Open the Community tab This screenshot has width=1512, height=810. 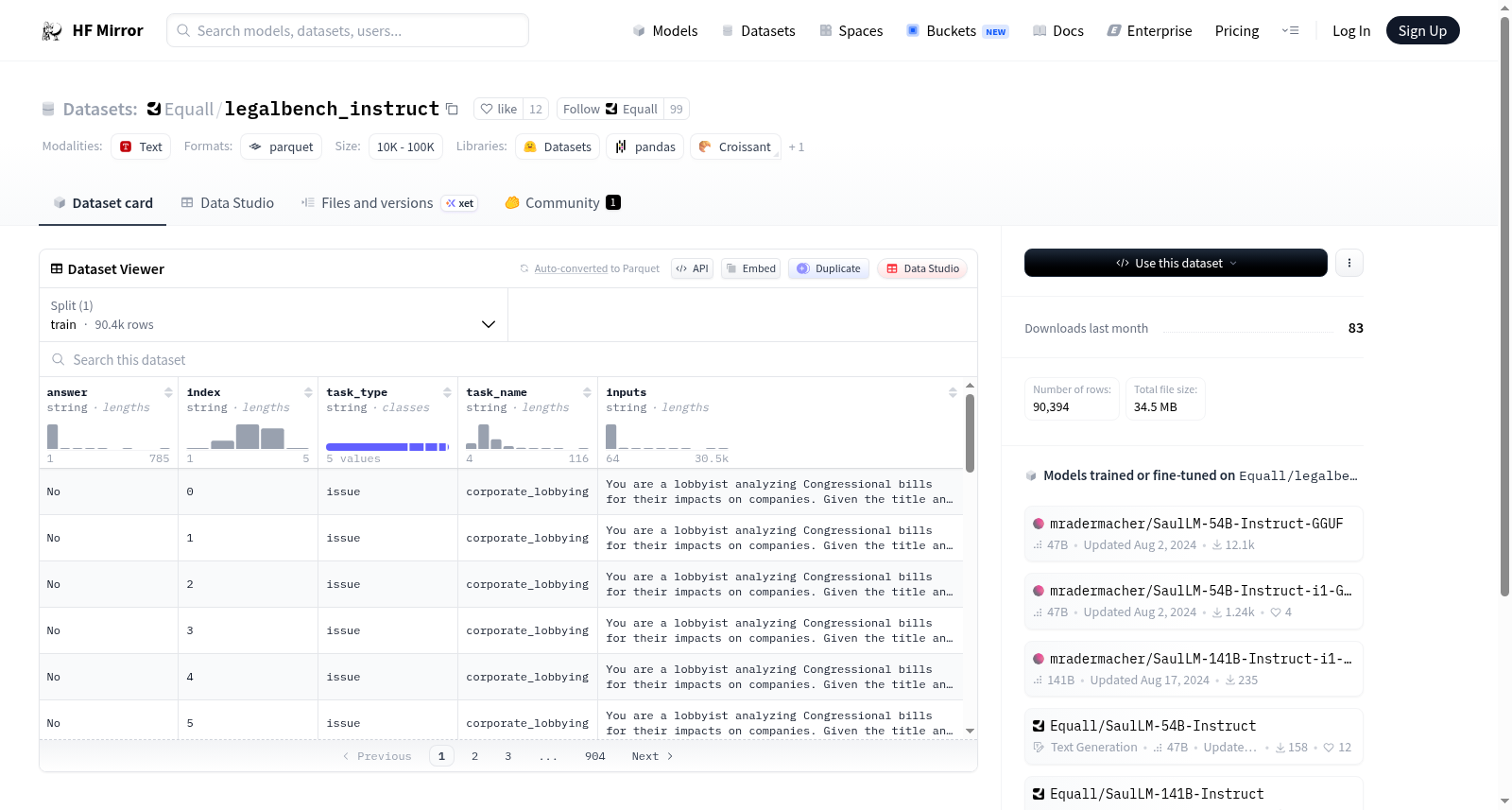point(563,202)
